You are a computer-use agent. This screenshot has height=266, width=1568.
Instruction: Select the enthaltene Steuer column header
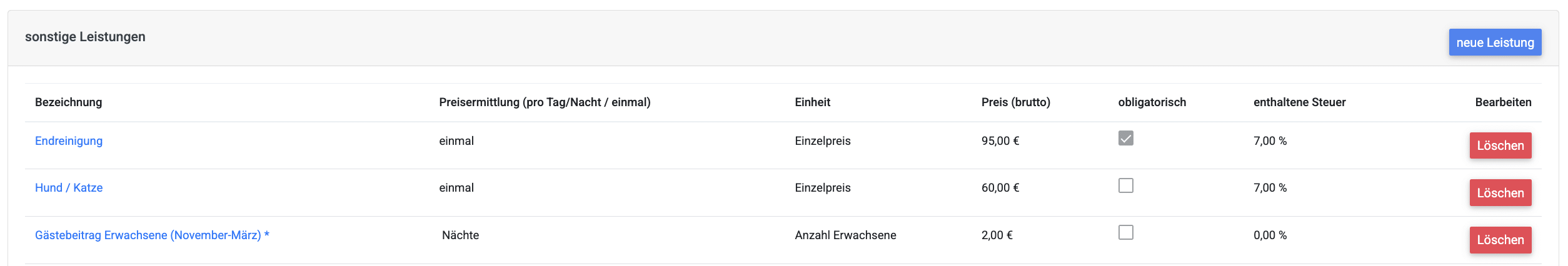pos(1299,102)
